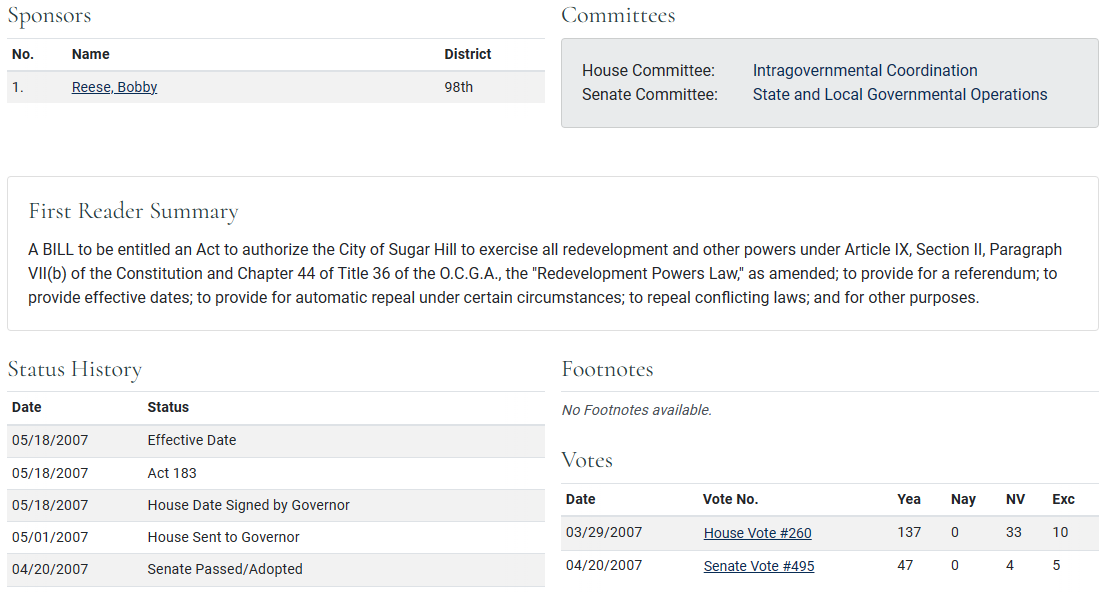The image size is (1107, 592).
Task: Select Intragovernmental Coordination committee text
Action: coord(865,71)
